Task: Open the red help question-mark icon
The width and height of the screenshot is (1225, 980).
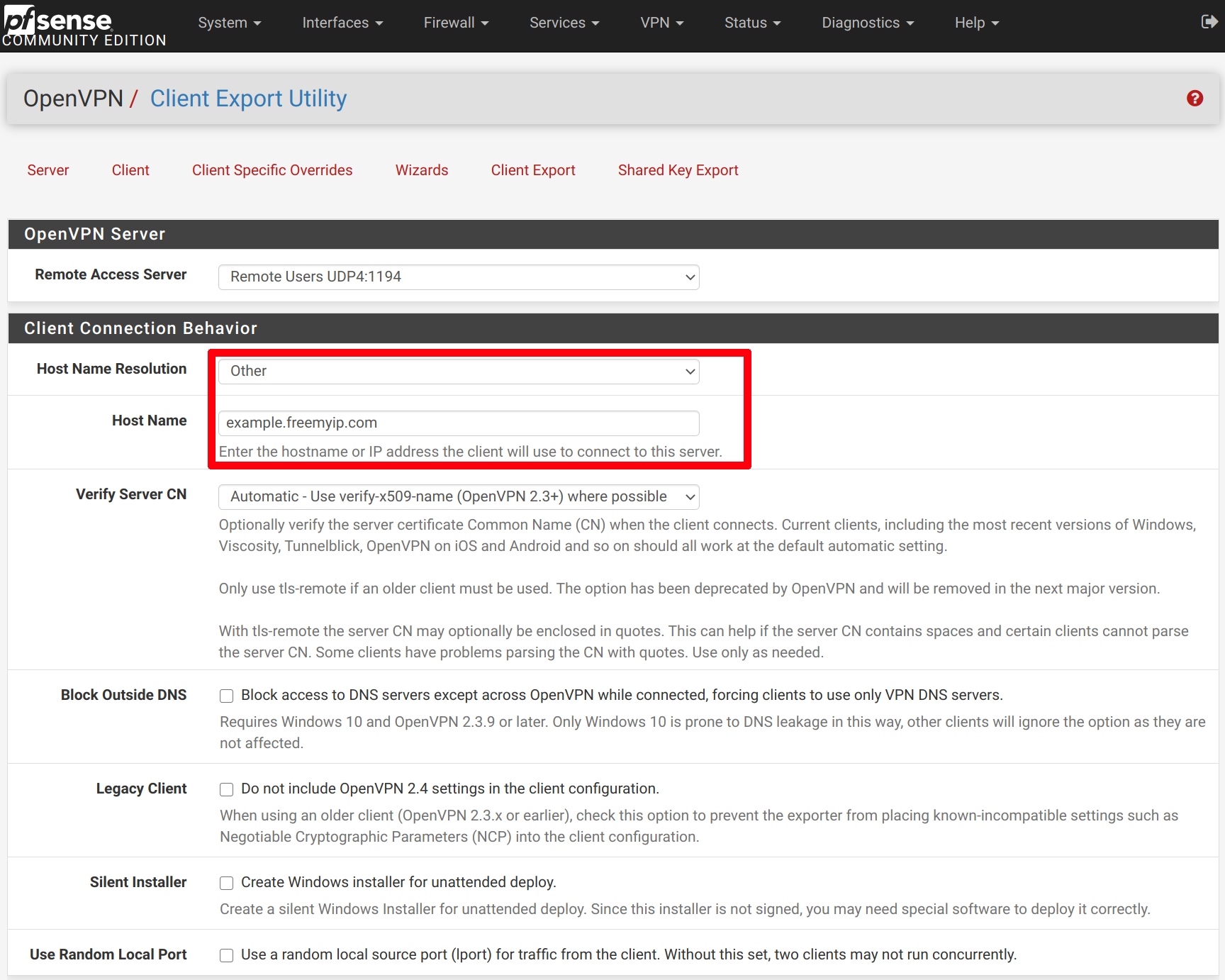Action: (1195, 99)
